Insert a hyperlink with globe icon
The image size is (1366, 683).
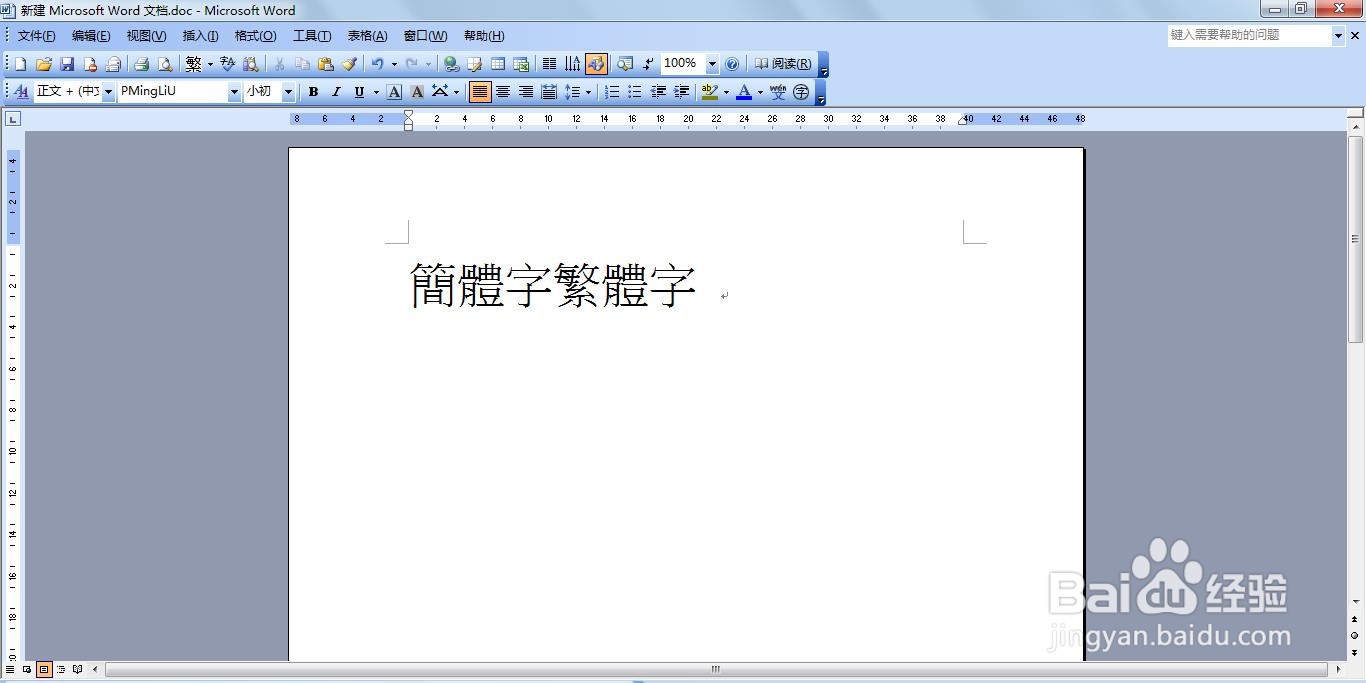[451, 64]
